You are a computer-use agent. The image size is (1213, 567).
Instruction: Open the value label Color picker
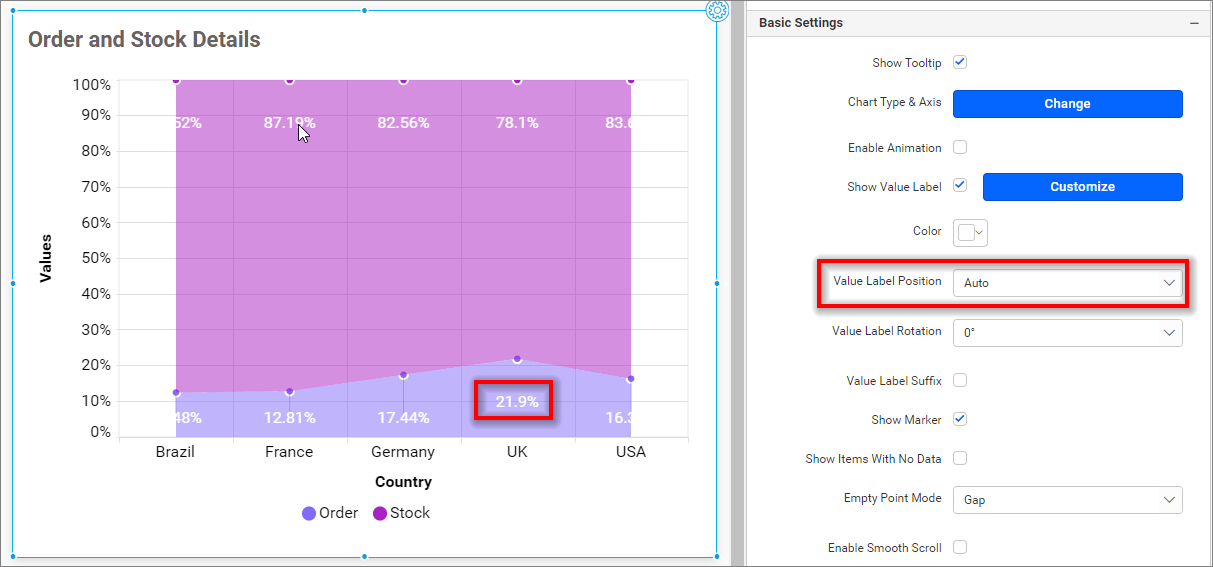click(x=970, y=233)
